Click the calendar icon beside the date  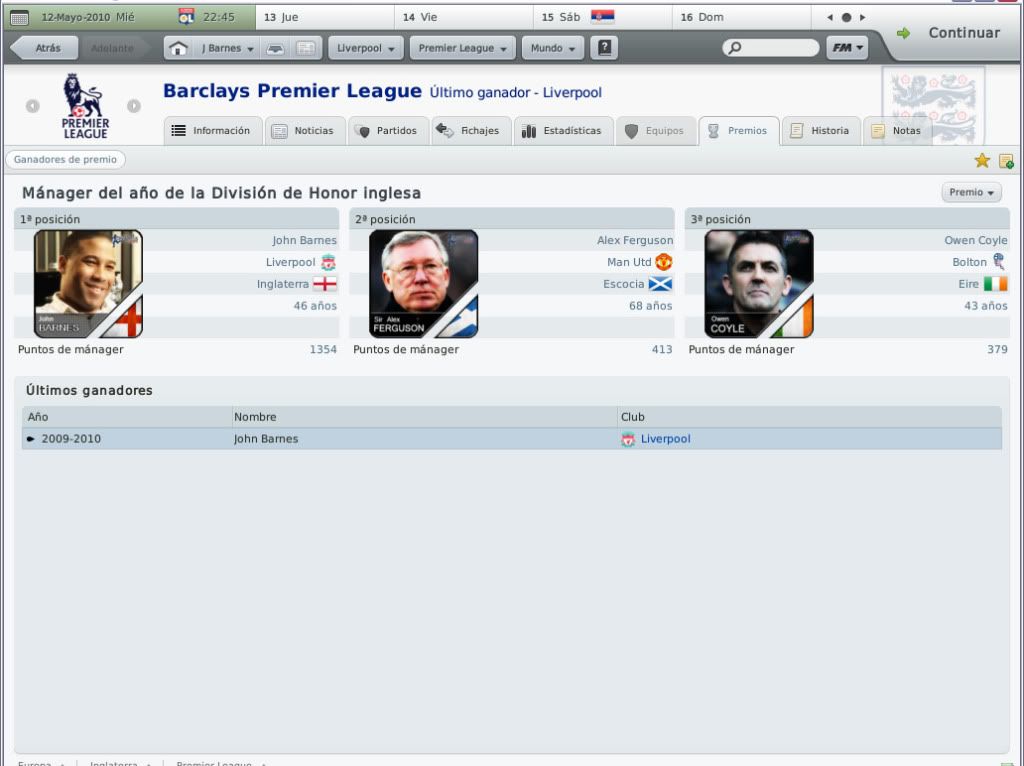(x=20, y=18)
